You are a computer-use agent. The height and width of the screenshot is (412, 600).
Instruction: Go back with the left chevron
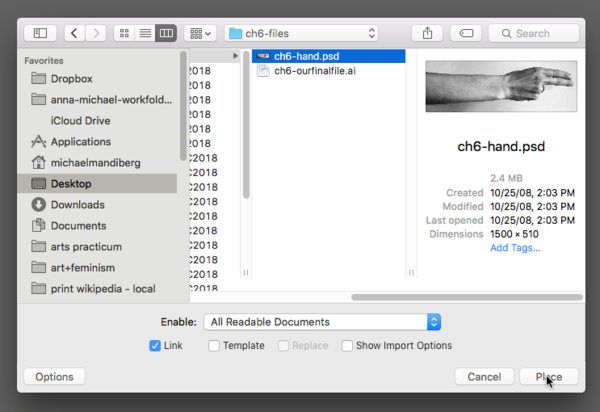pyautogui.click(x=75, y=33)
